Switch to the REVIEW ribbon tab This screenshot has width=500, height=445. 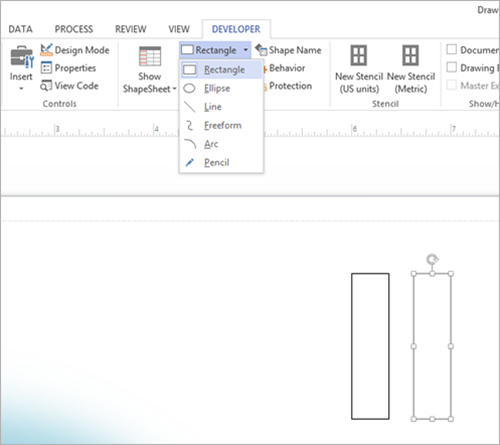[131, 29]
